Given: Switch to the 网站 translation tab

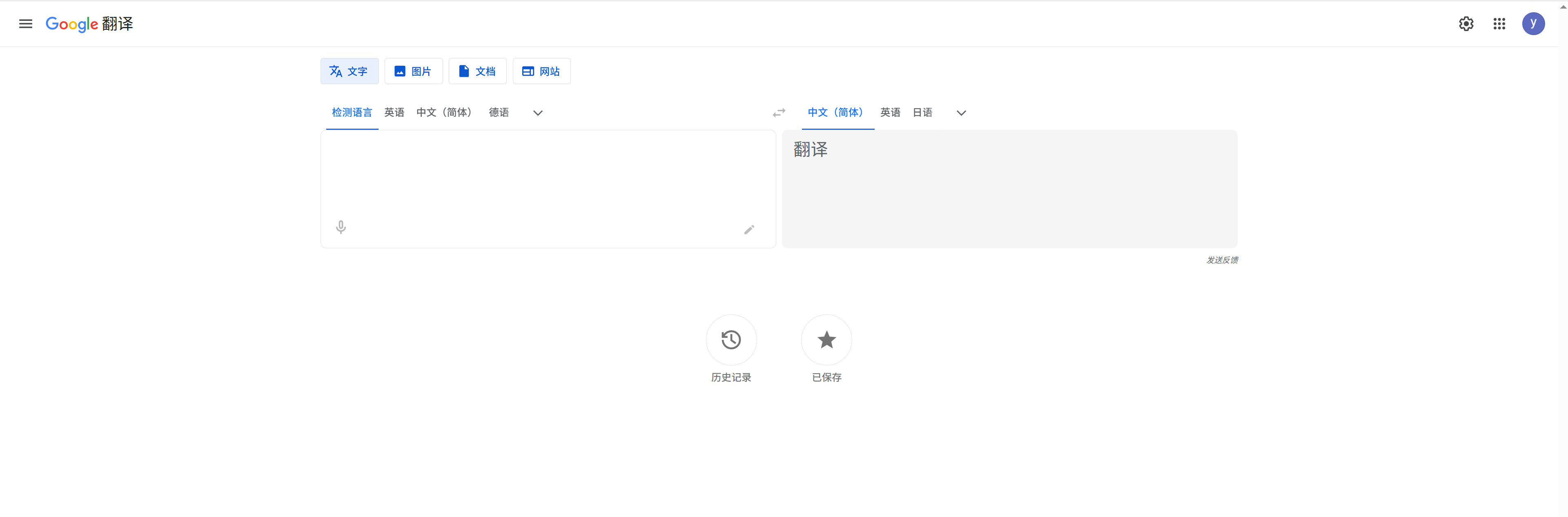Looking at the screenshot, I should [x=541, y=71].
